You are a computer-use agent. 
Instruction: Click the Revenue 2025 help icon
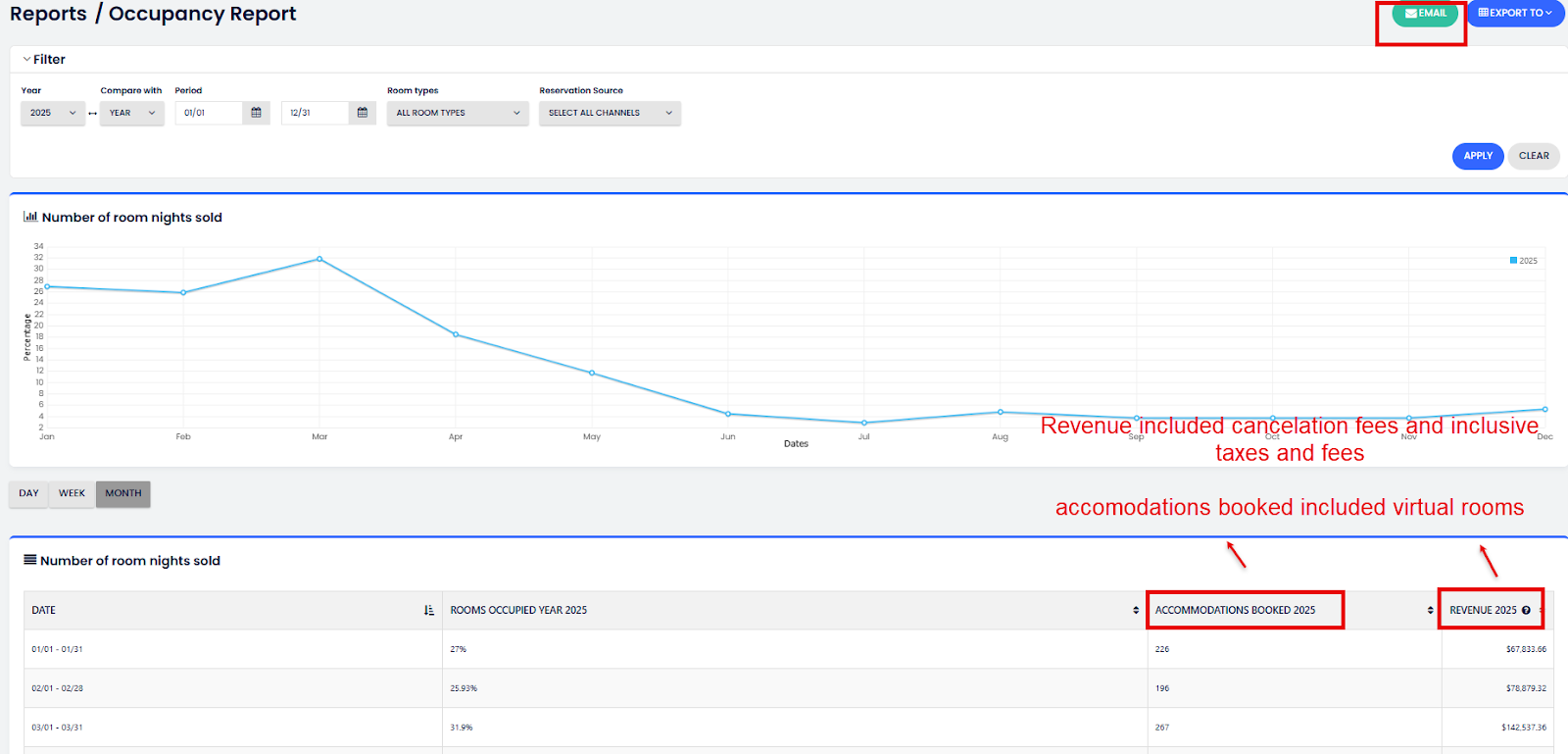click(1526, 610)
